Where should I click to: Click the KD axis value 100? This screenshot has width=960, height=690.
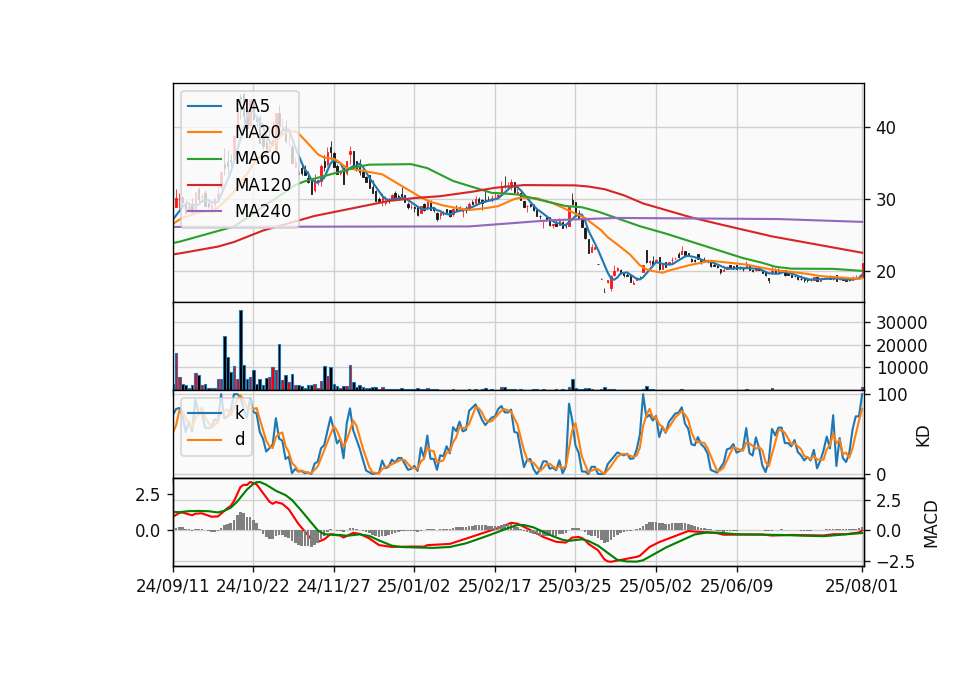pos(892,395)
